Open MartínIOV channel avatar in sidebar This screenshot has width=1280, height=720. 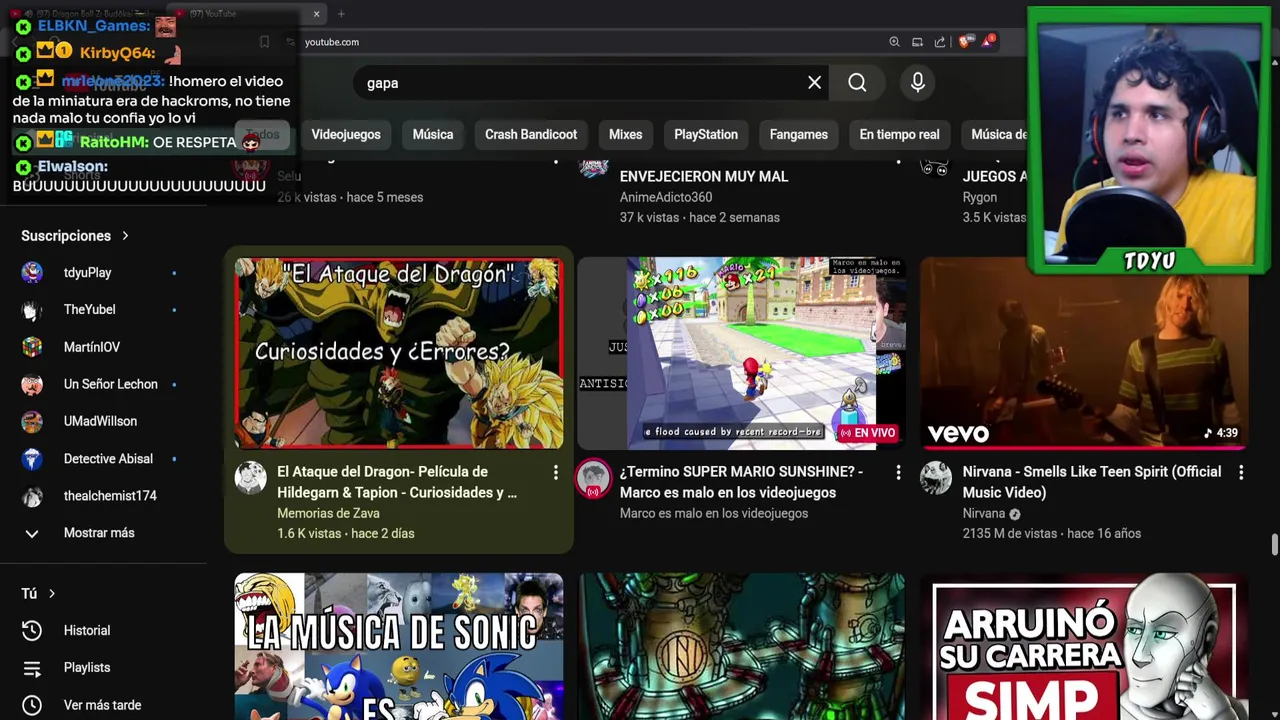coord(32,347)
